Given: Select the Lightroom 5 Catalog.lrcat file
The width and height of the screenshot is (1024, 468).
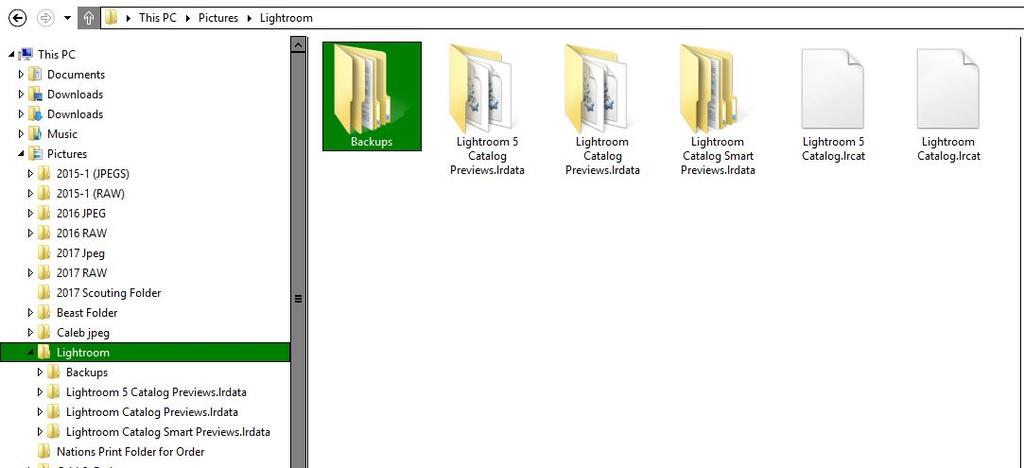Looking at the screenshot, I should click(833, 104).
